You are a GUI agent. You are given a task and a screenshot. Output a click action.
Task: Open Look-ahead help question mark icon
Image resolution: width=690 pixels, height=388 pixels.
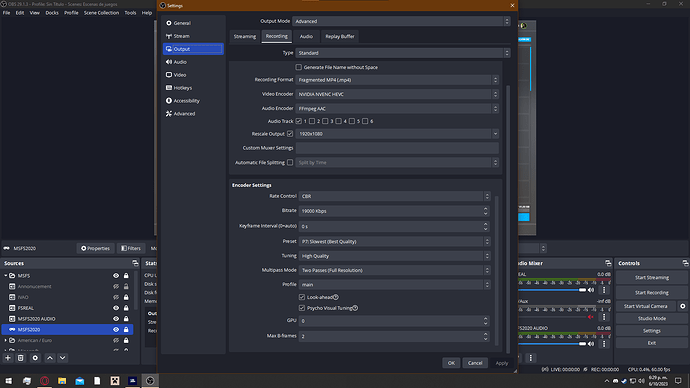(x=336, y=297)
